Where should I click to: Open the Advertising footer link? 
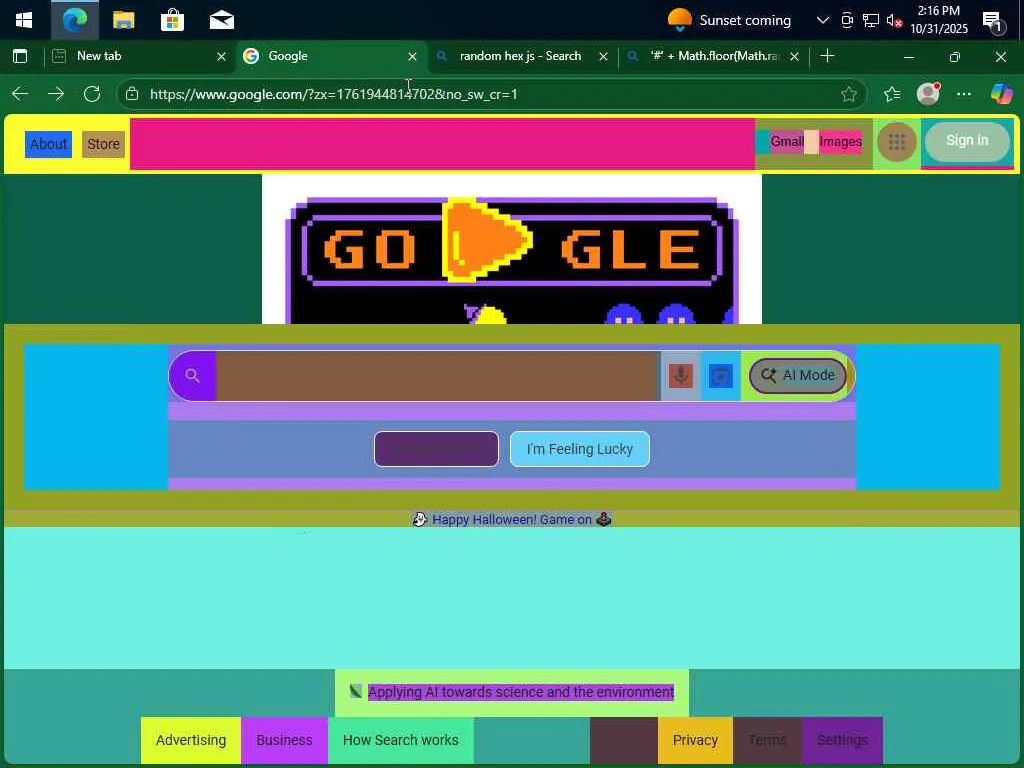191,741
